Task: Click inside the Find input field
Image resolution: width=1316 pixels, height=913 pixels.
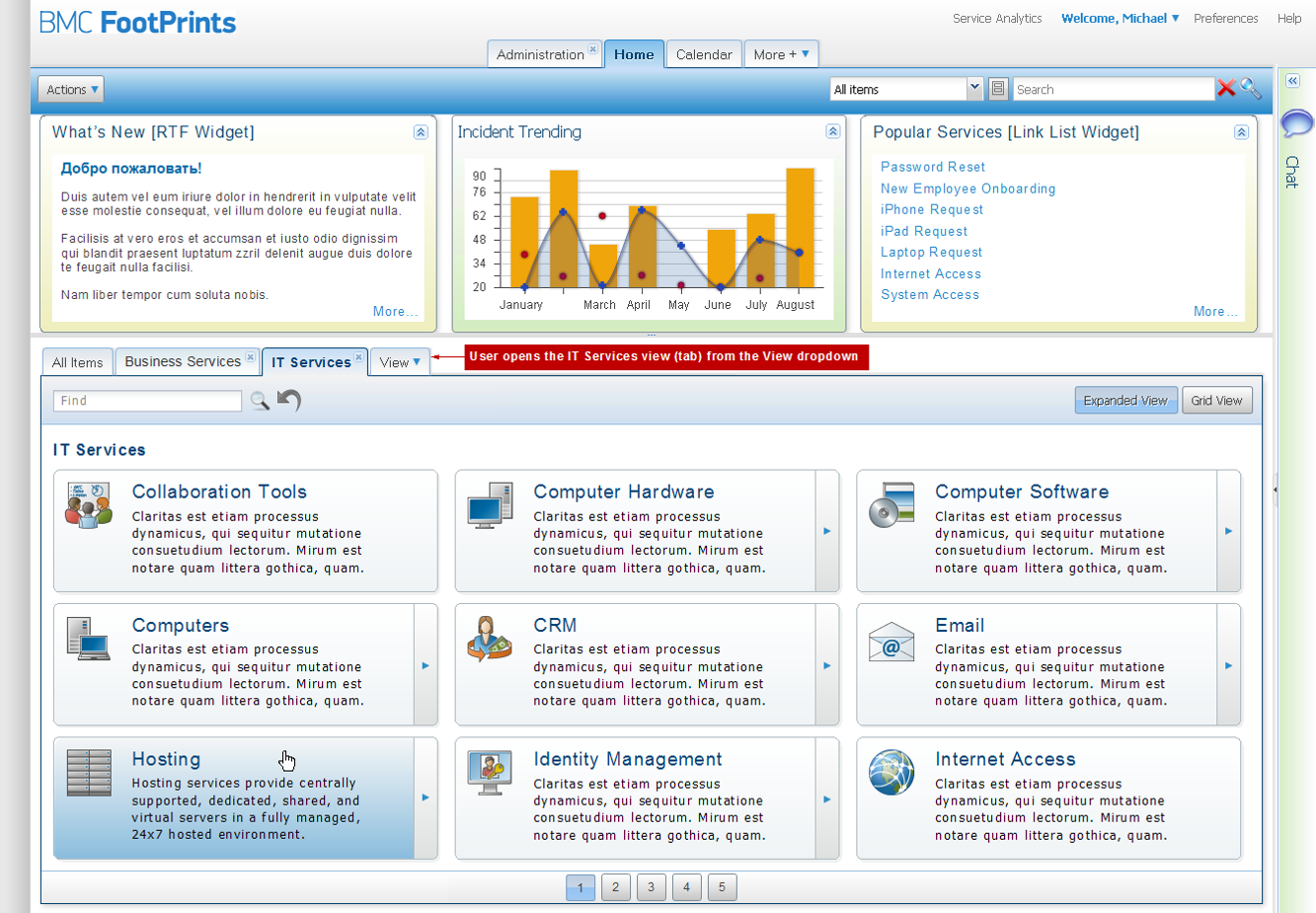Action: pyautogui.click(x=147, y=401)
